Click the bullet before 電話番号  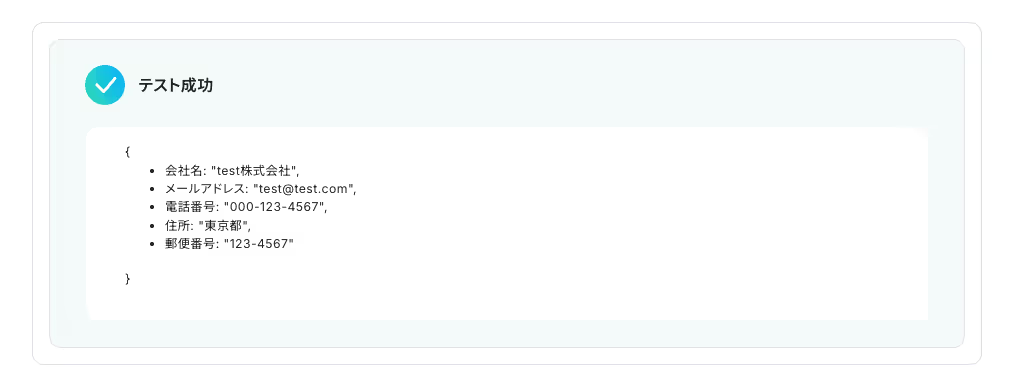pyautogui.click(x=152, y=209)
